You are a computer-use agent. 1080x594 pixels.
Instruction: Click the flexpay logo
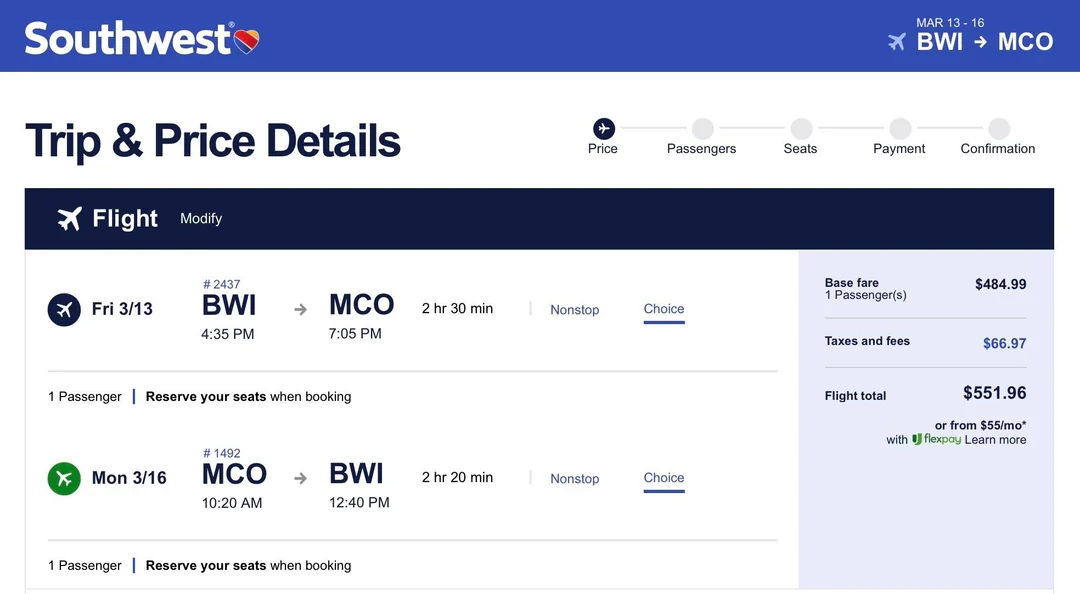click(x=936, y=439)
